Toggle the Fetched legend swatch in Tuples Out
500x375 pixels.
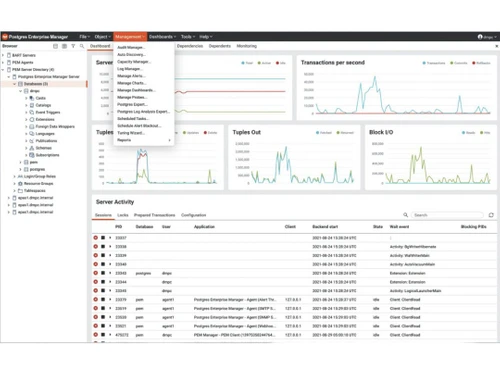[x=317, y=133]
